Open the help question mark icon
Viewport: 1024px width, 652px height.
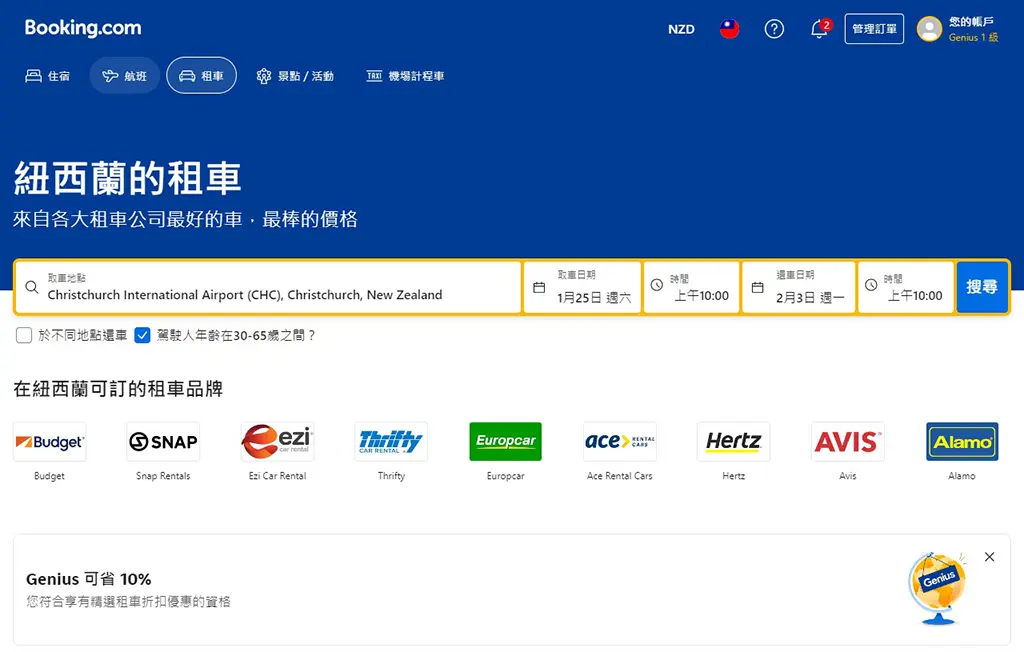tap(774, 29)
